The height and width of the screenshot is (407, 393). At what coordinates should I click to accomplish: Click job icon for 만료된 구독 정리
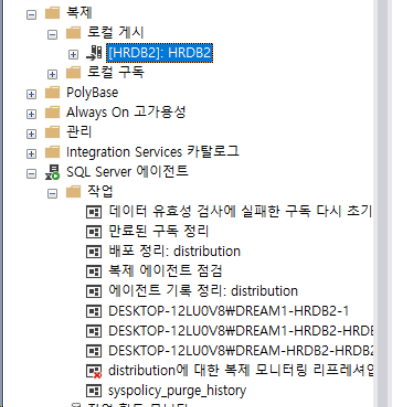(94, 232)
